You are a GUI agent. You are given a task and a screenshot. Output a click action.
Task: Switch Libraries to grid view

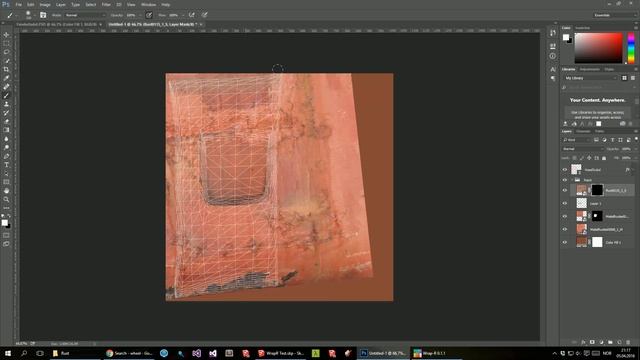click(x=624, y=78)
